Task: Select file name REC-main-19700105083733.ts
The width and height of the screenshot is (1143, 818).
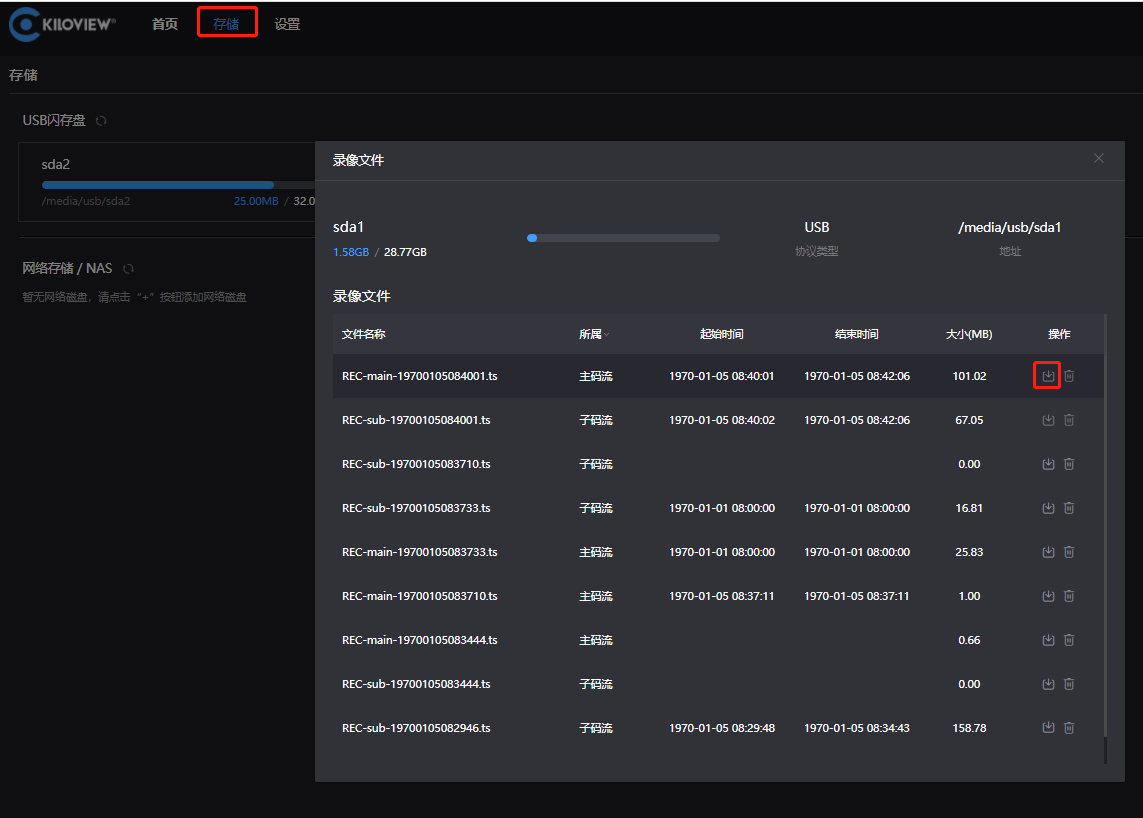Action: click(x=420, y=552)
